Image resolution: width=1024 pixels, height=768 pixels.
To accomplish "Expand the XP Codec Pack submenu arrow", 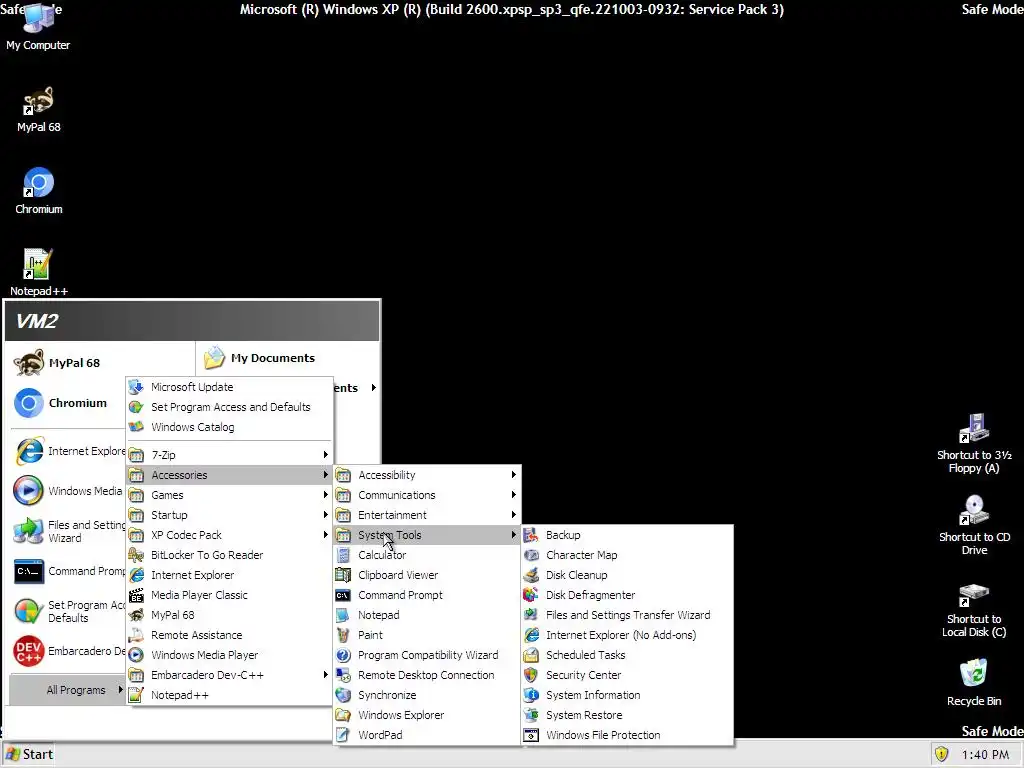I will click(325, 535).
